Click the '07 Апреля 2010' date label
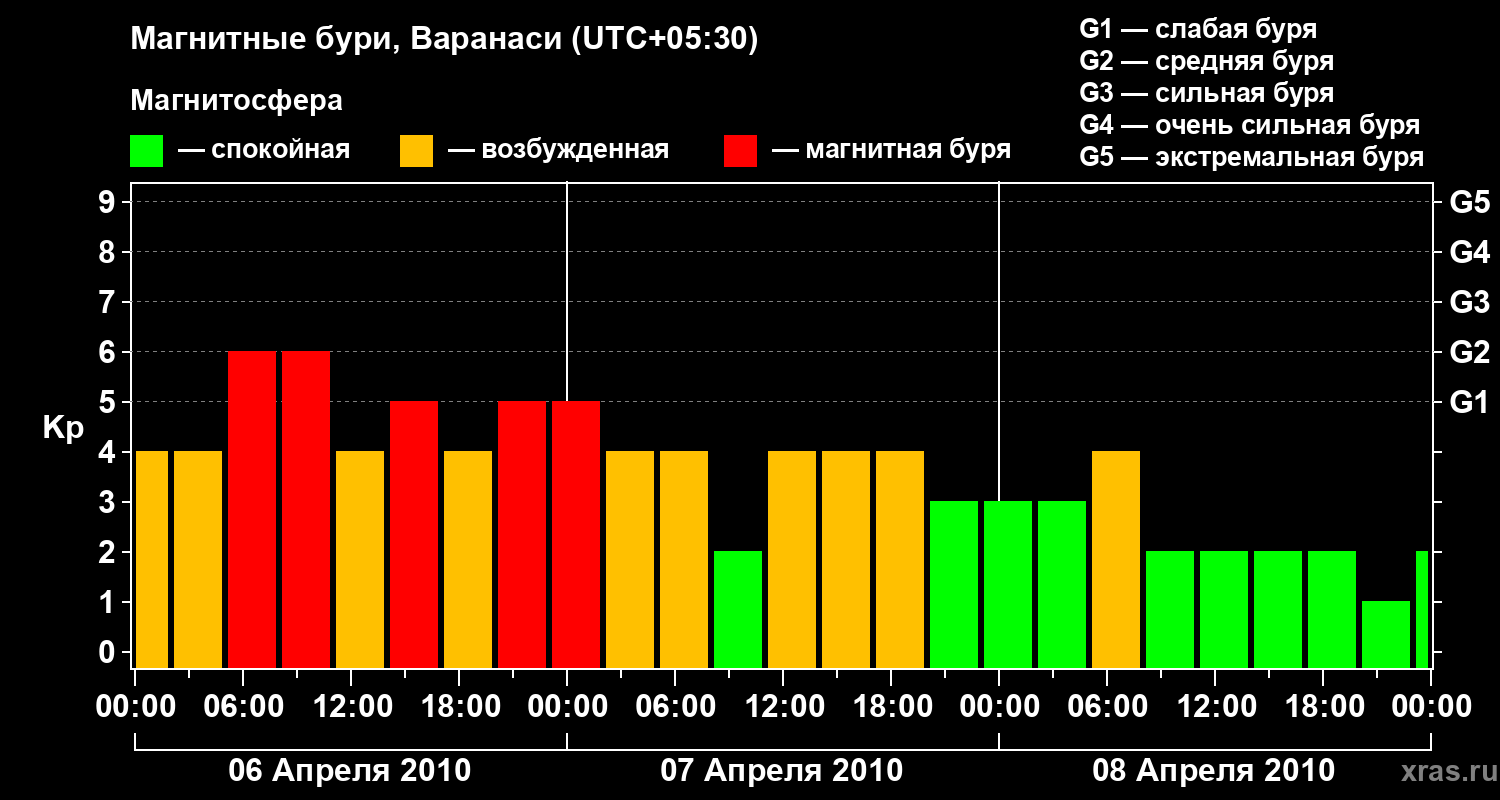Screen dimensions: 1500x800 [782, 770]
